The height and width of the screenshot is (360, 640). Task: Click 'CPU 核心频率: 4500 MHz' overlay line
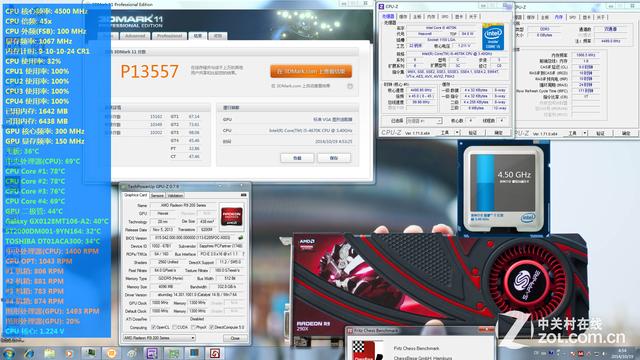[46, 11]
